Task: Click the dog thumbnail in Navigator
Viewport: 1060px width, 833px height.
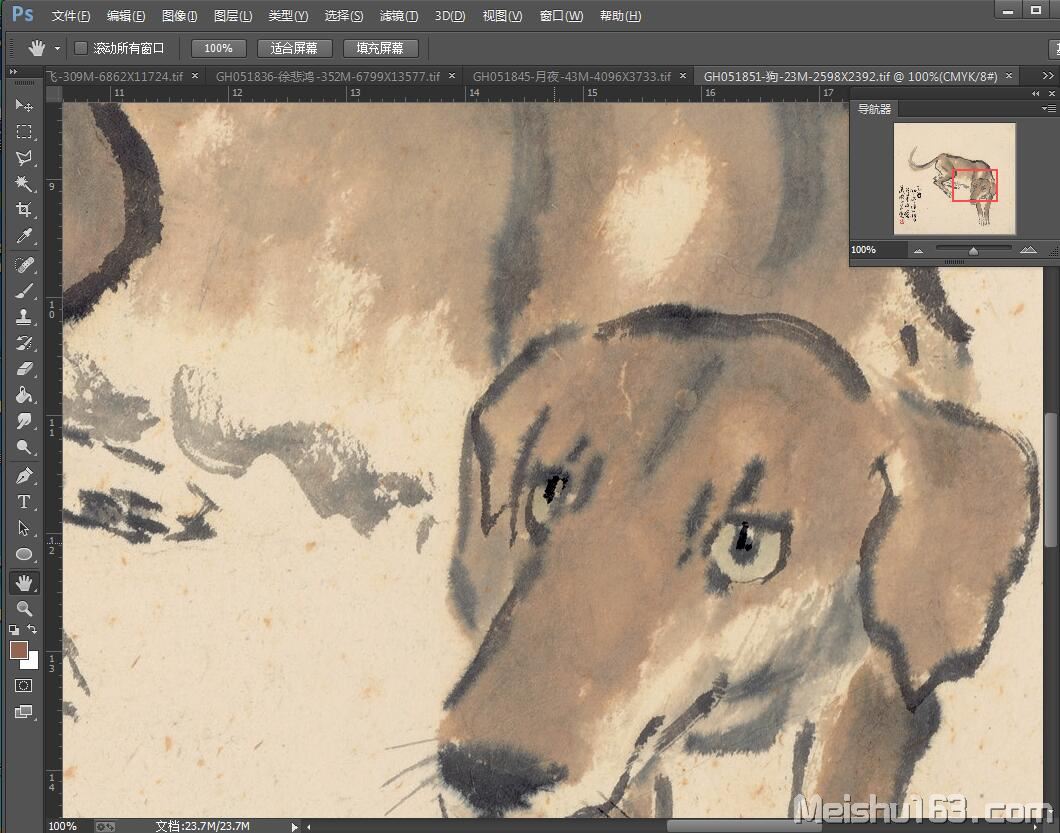Action: 955,178
